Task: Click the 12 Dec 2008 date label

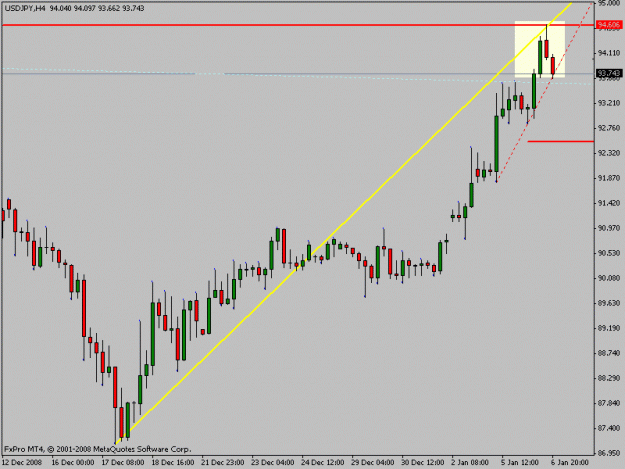Action: 22,462
